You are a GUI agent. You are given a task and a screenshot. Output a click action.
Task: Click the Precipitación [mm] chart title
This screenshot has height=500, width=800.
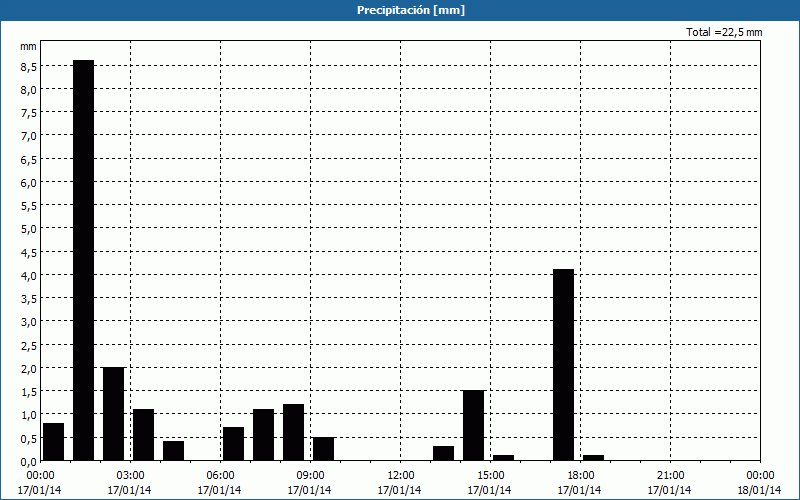(x=411, y=10)
